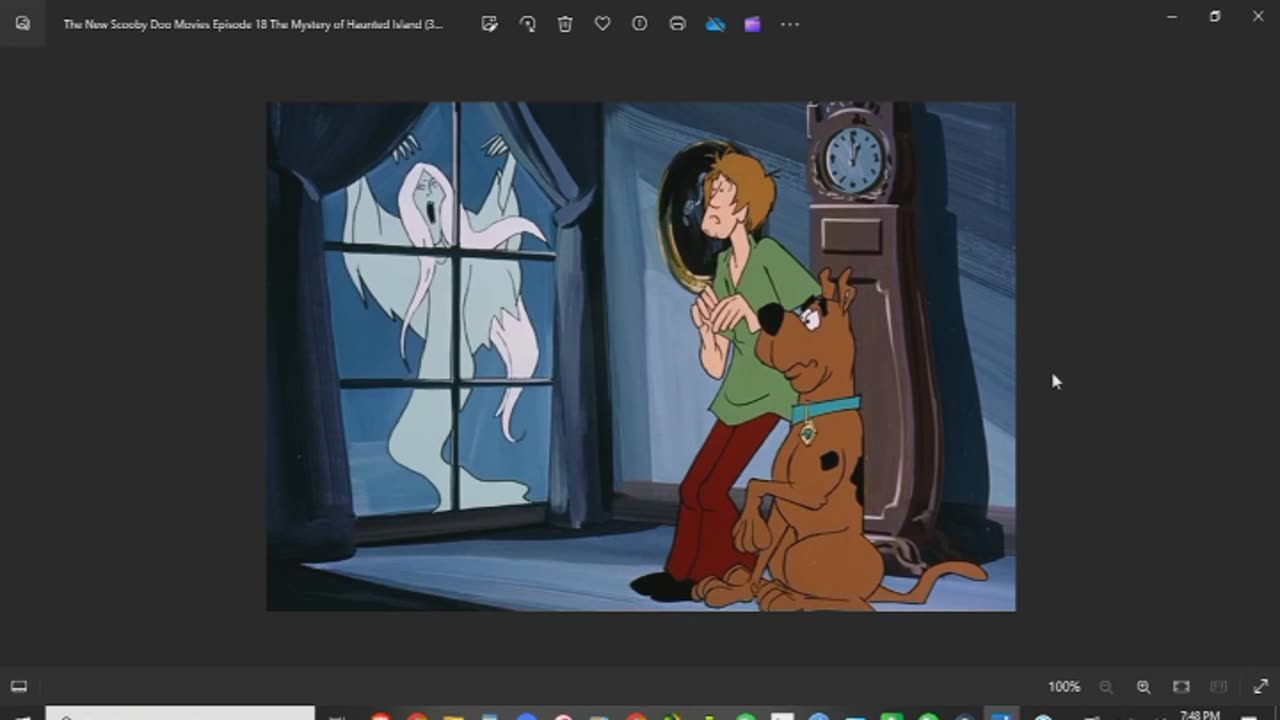Rotate the picture with the rotate icon

coord(527,24)
